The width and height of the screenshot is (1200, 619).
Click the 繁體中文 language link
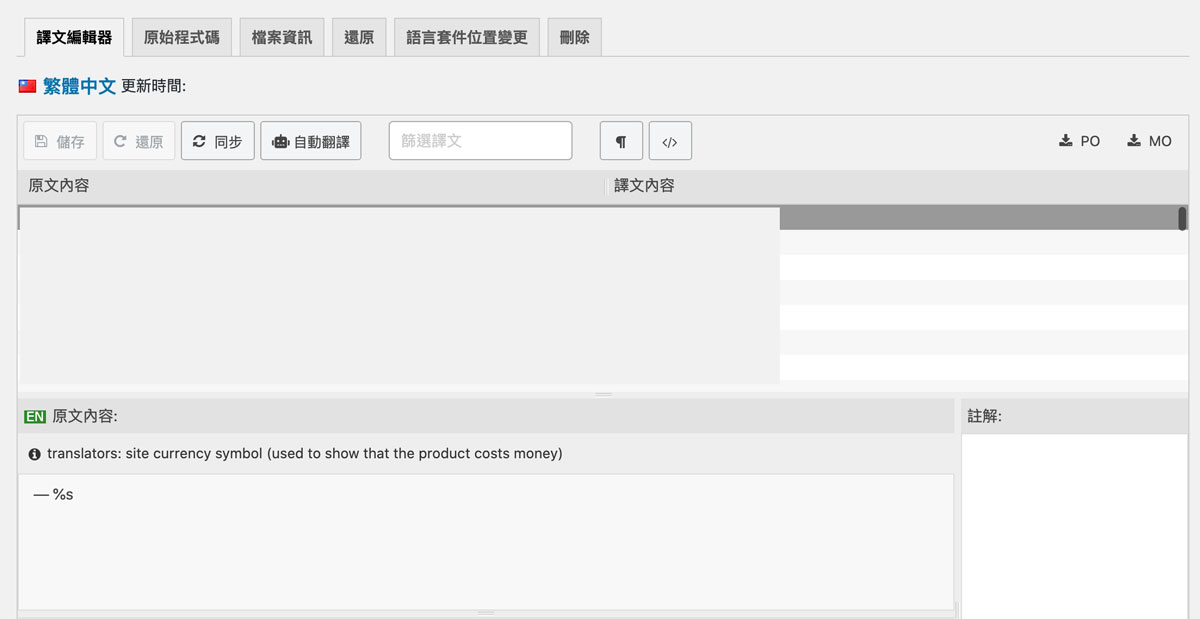(x=79, y=86)
